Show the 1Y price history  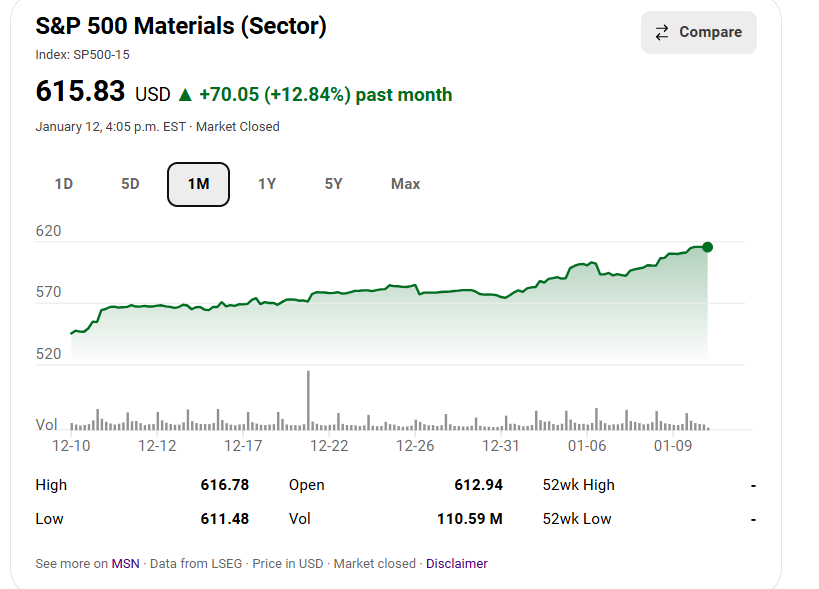click(x=267, y=184)
